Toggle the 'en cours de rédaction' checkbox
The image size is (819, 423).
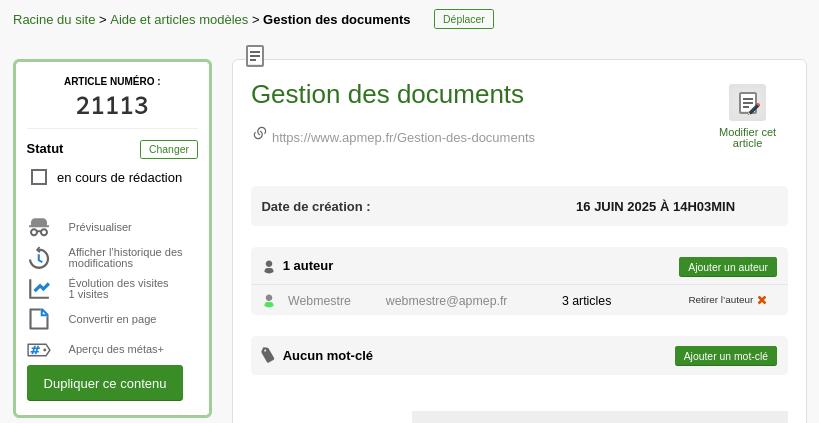(x=39, y=177)
